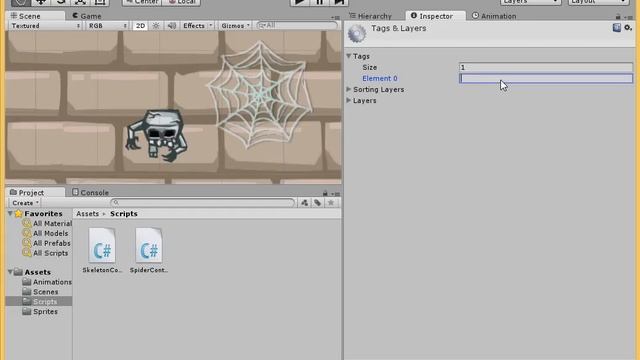Select the SkeletonCo.. C# script file
This screenshot has height=360, width=640.
[102, 250]
